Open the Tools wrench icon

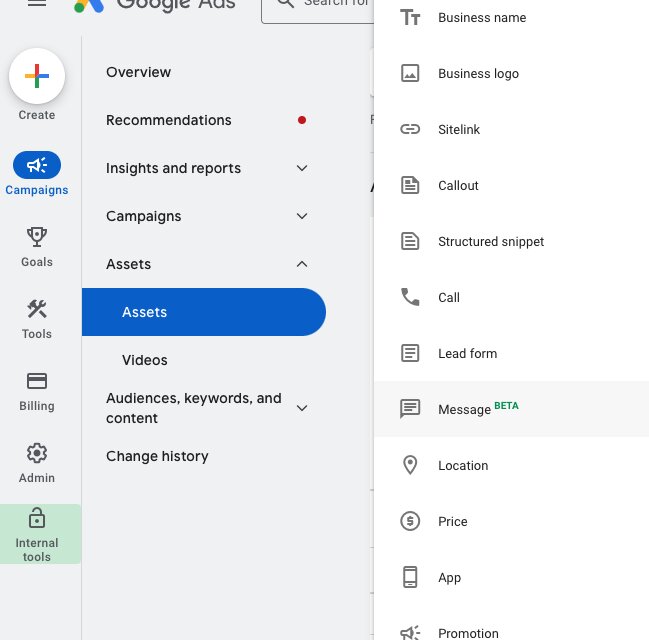click(37, 309)
